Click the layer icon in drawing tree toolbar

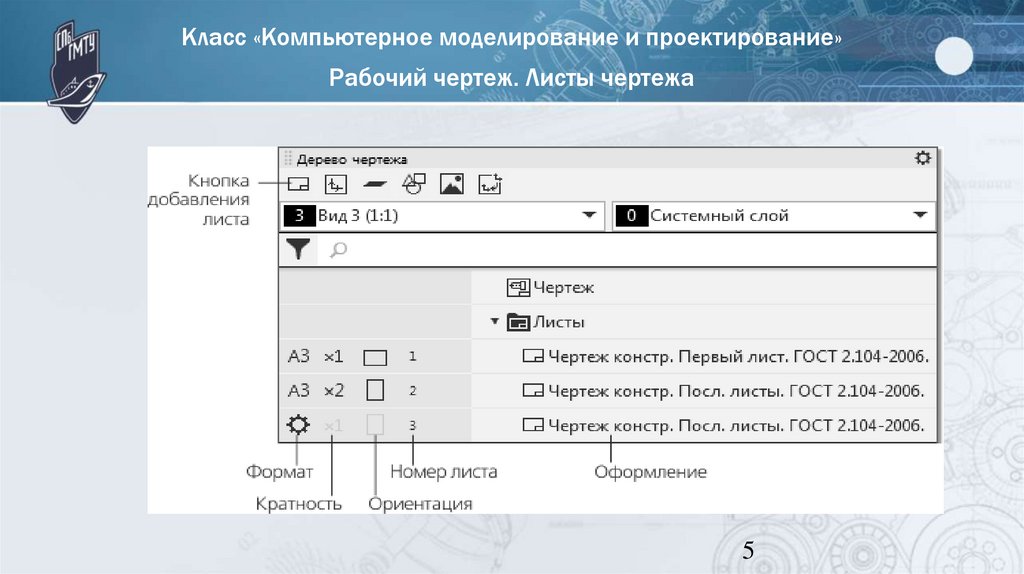coord(375,184)
